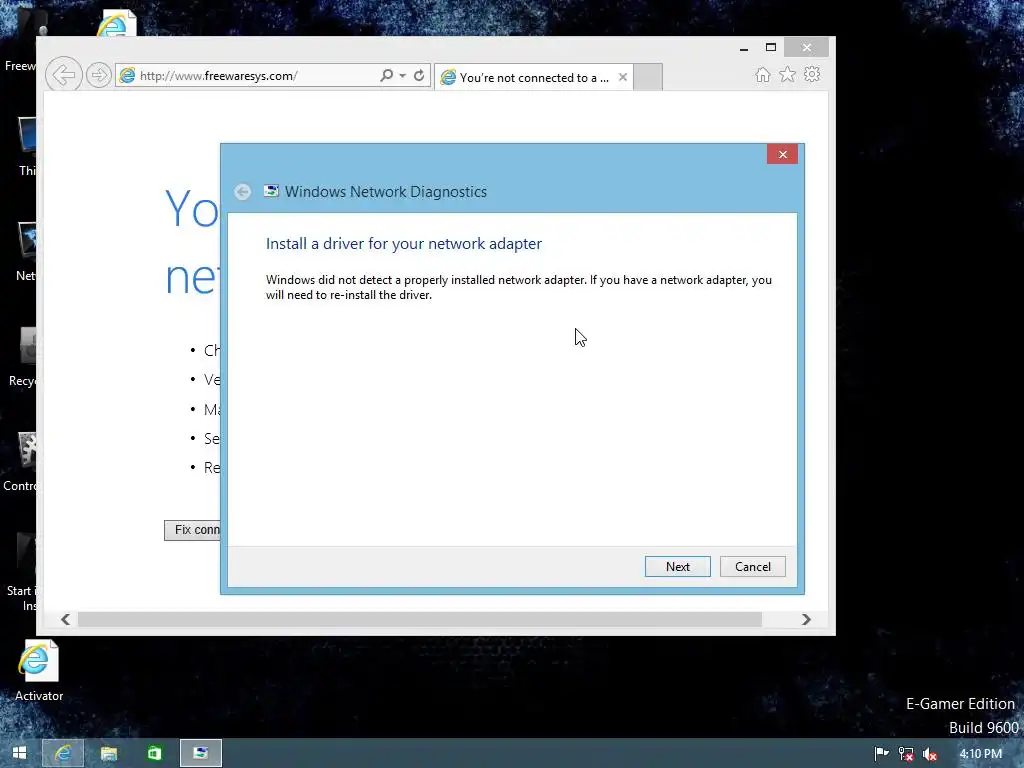Click the muted volume tray icon
1024x768 pixels.
[x=929, y=754]
